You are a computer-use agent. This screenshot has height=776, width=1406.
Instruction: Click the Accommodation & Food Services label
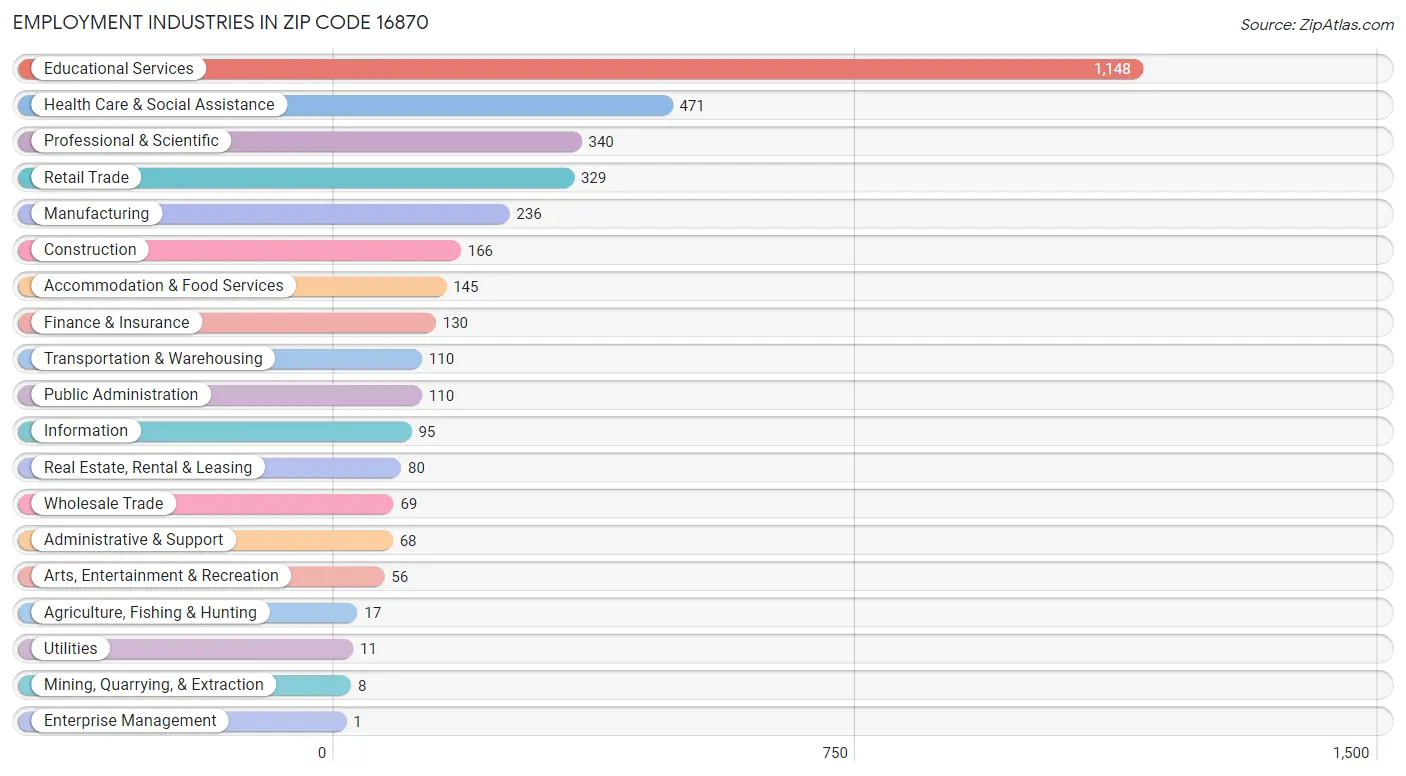(164, 286)
